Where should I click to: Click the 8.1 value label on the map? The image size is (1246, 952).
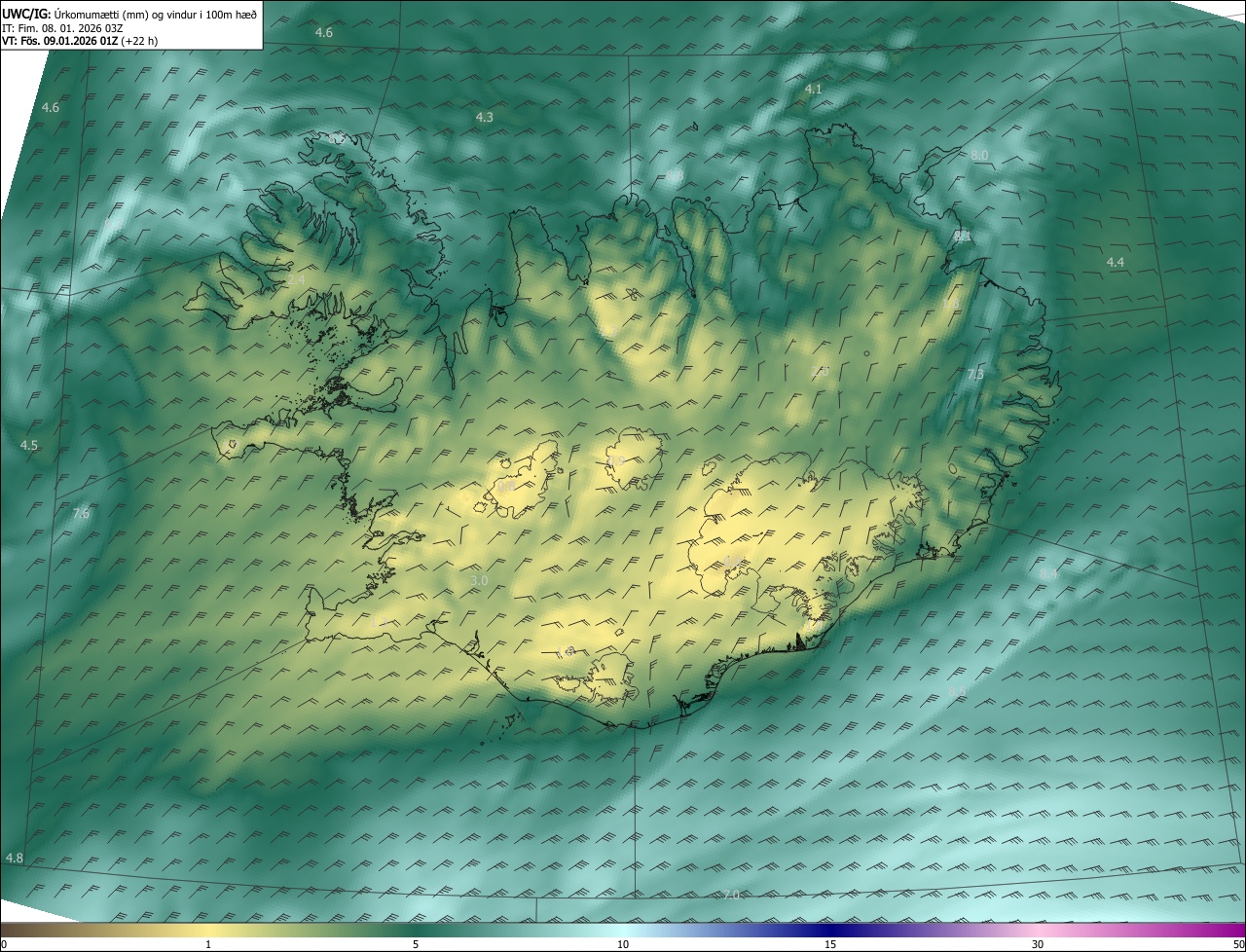[x=962, y=236]
